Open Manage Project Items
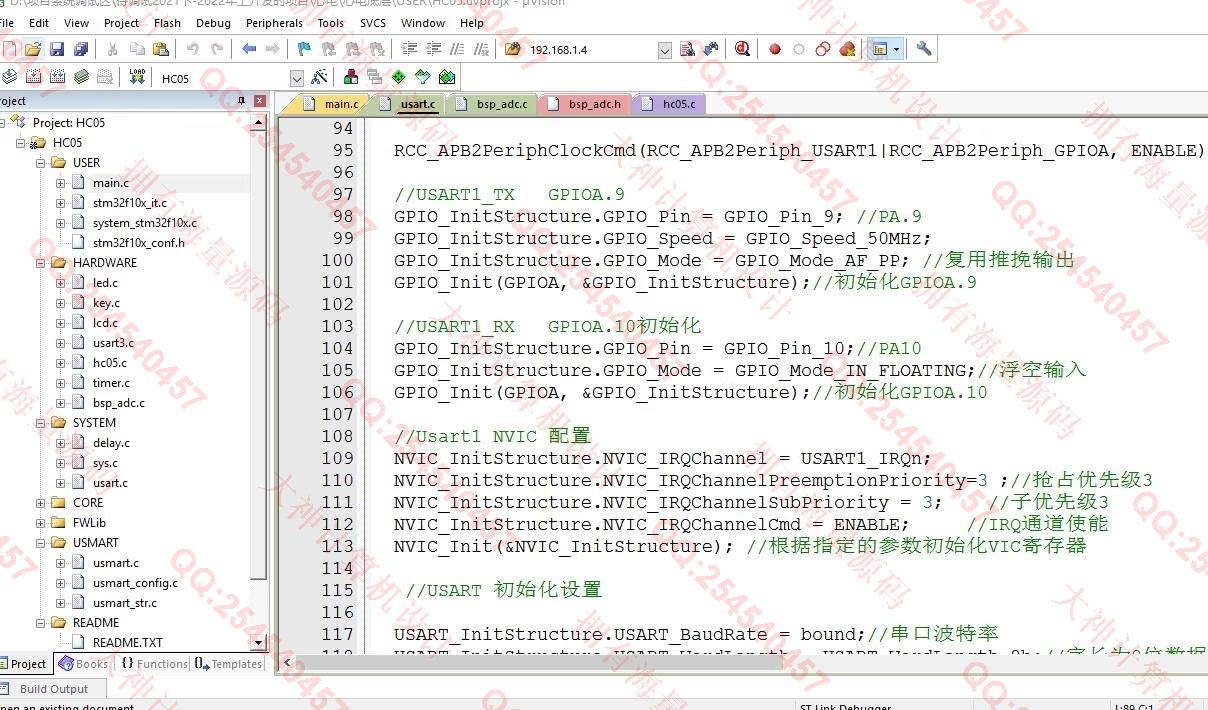The width and height of the screenshot is (1208, 710). pyautogui.click(x=351, y=77)
